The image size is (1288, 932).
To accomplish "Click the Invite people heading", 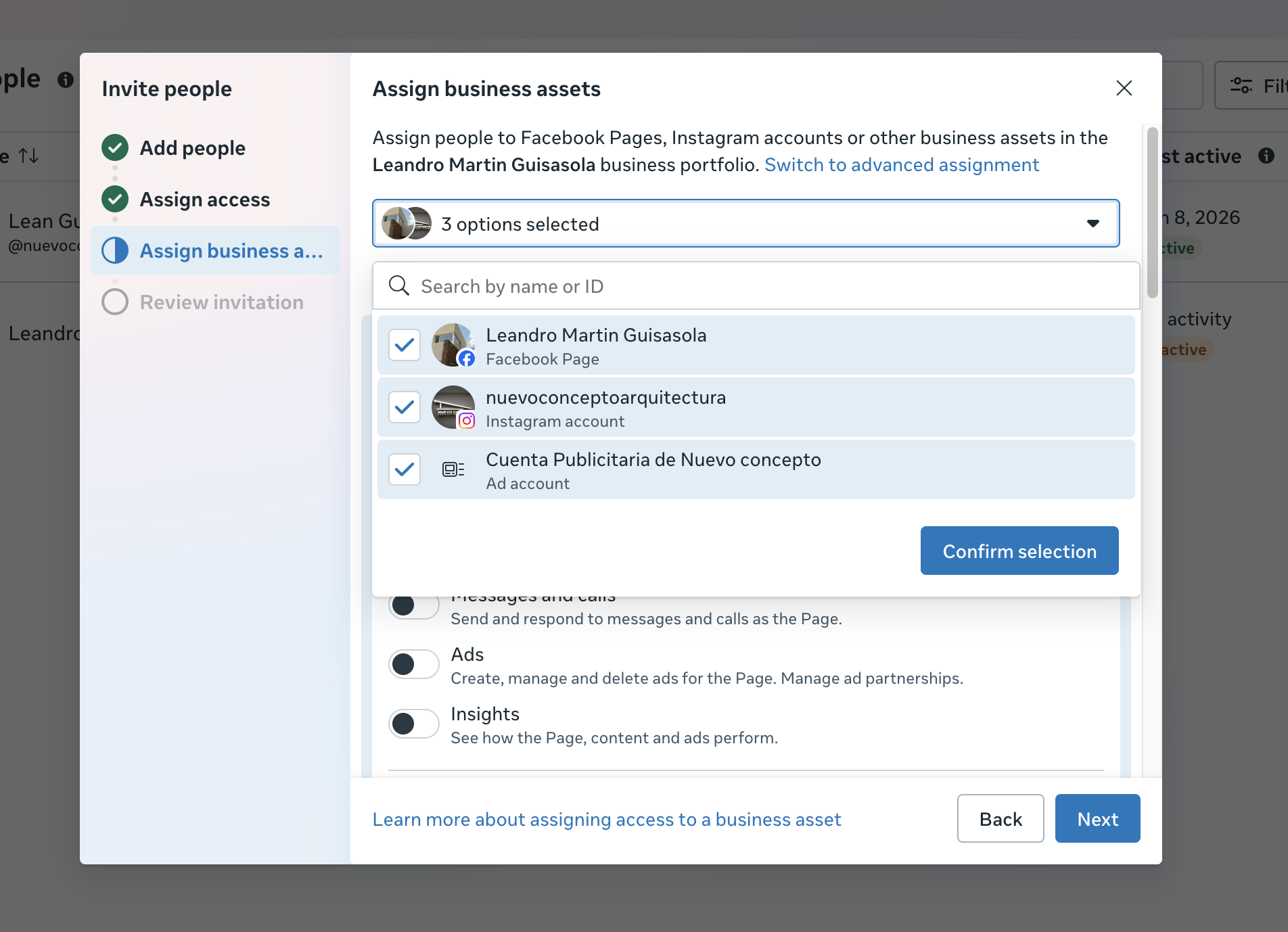I will pos(167,89).
